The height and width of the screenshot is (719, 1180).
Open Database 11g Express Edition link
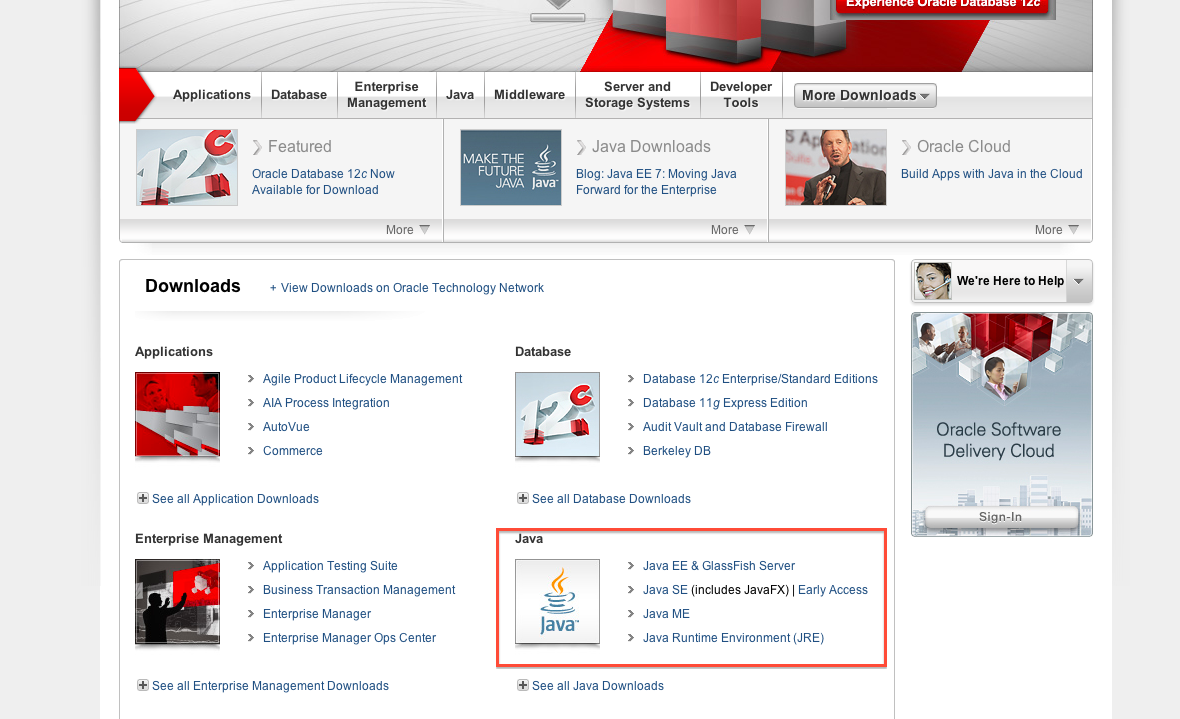coord(725,403)
